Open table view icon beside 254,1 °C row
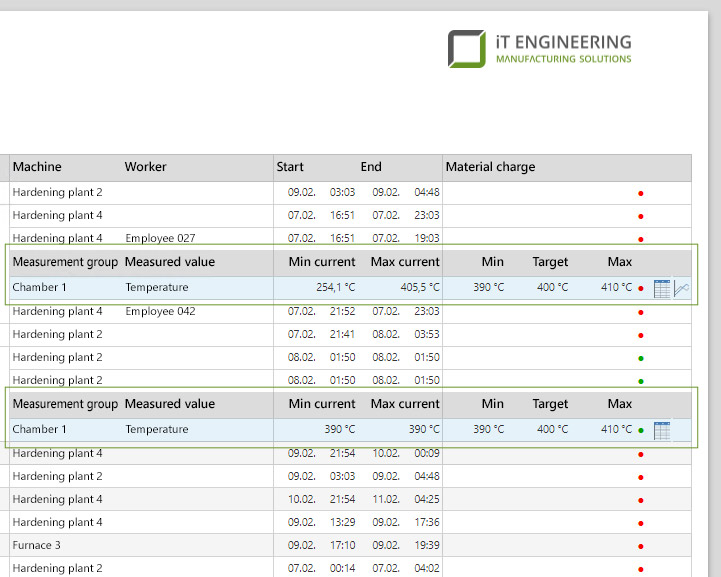The height and width of the screenshot is (577, 721). coord(661,288)
